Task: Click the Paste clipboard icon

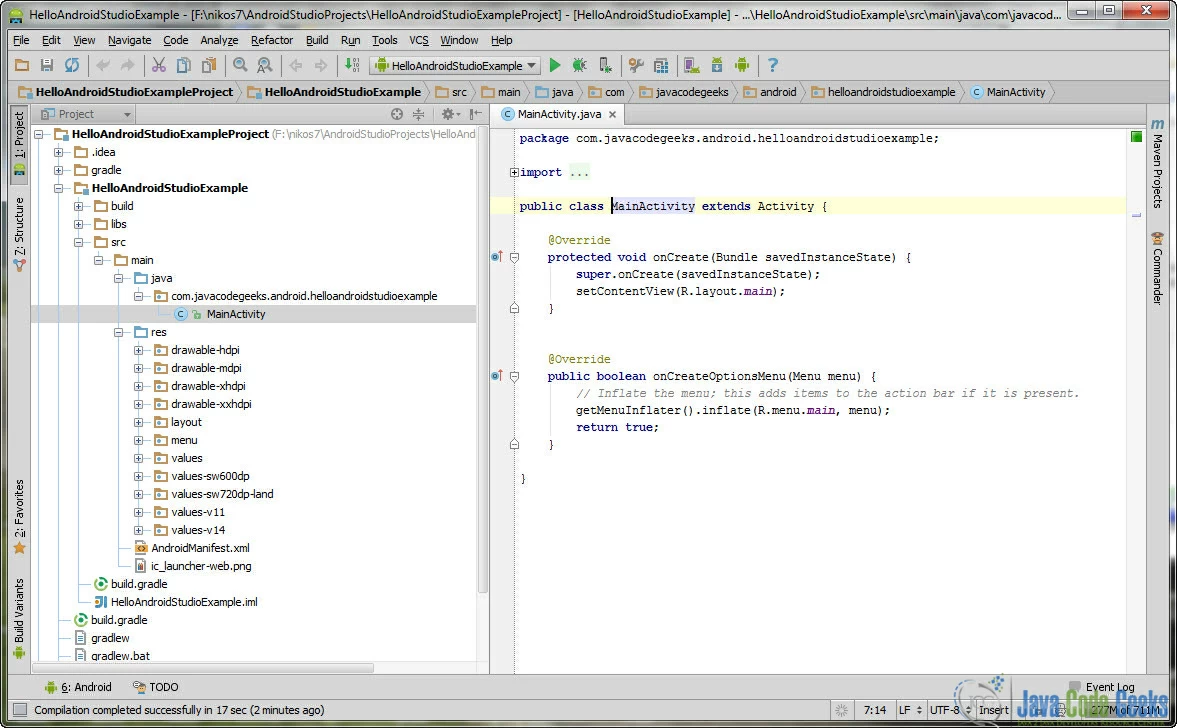Action: (x=209, y=65)
